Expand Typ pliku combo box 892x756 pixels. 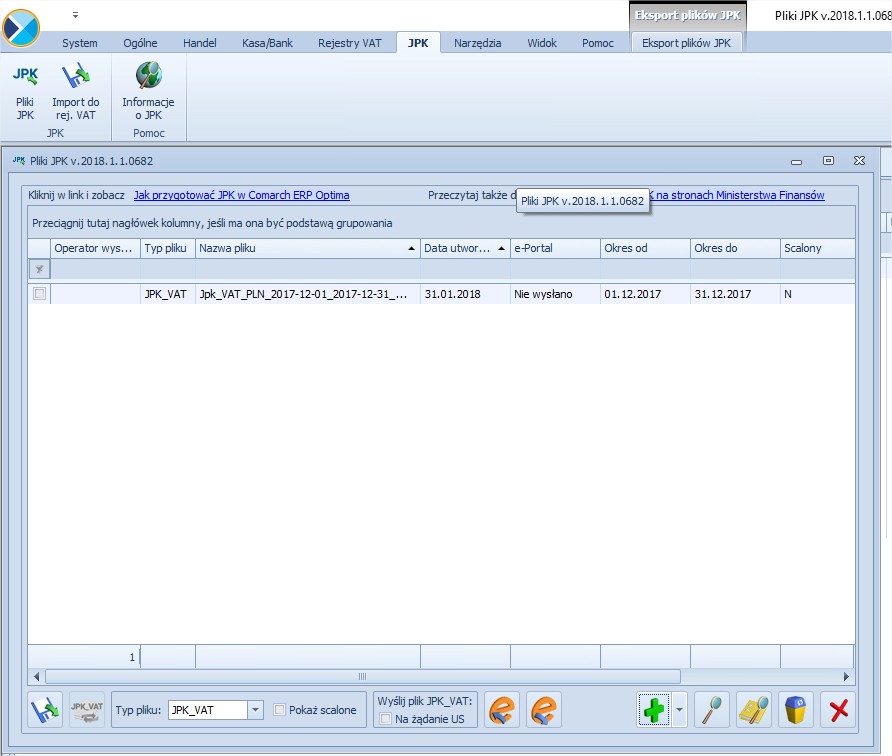[x=255, y=710]
